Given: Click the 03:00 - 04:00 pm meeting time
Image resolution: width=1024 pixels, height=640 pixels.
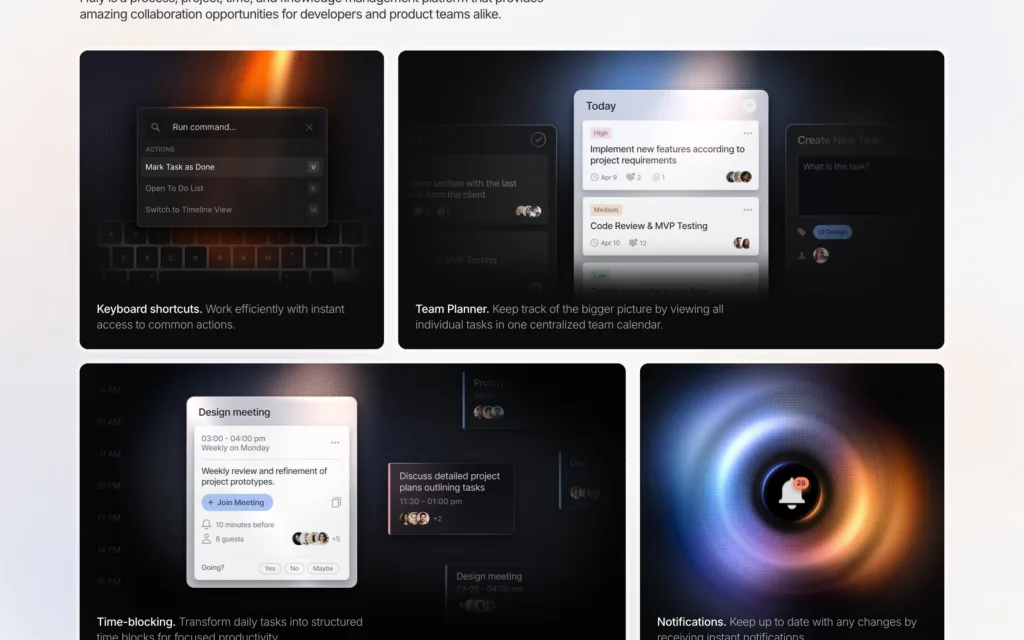Looking at the screenshot, I should point(233,438).
